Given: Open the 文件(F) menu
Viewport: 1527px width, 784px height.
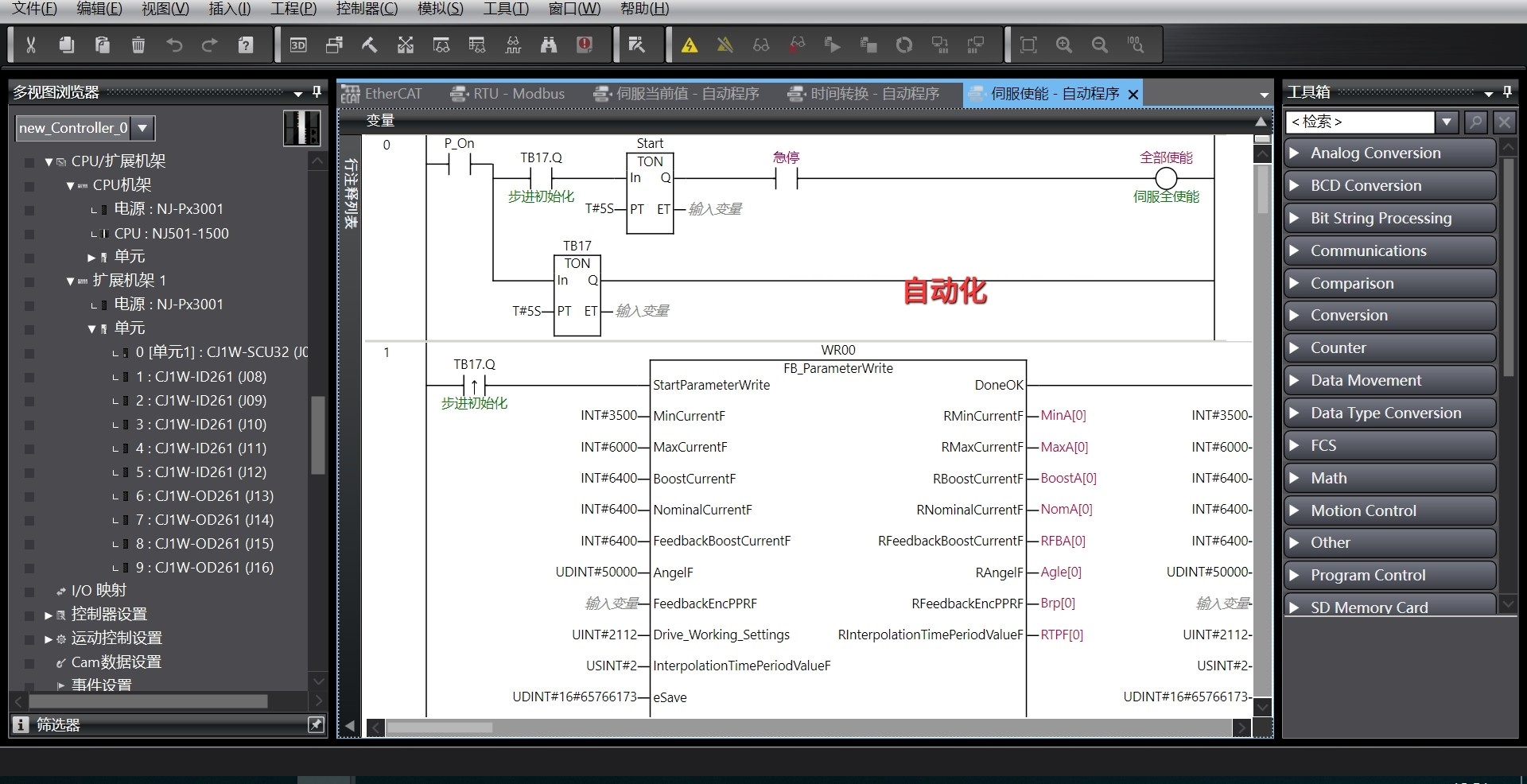Looking at the screenshot, I should pyautogui.click(x=34, y=9).
